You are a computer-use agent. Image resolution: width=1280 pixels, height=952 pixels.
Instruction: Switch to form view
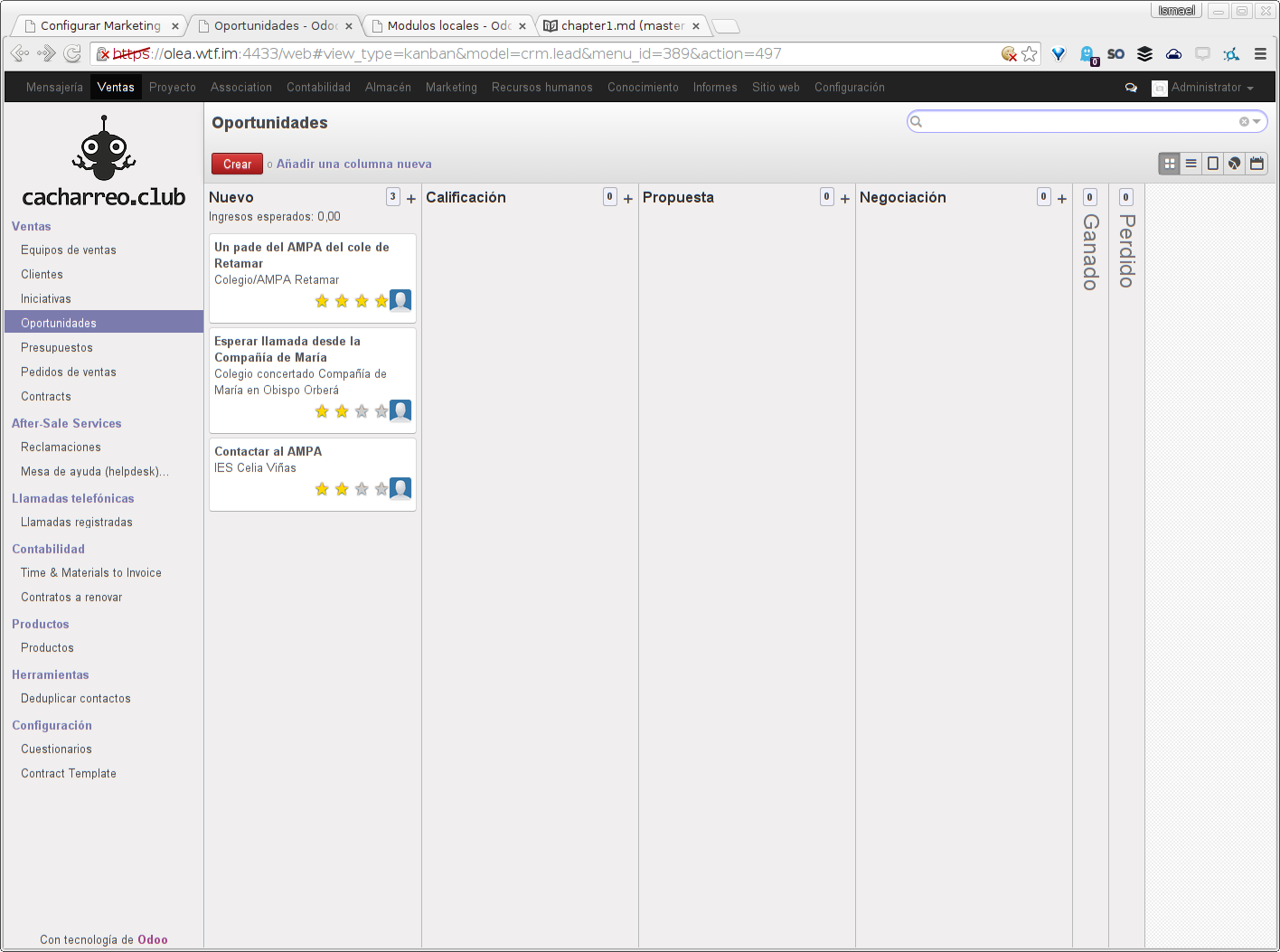coord(1213,164)
